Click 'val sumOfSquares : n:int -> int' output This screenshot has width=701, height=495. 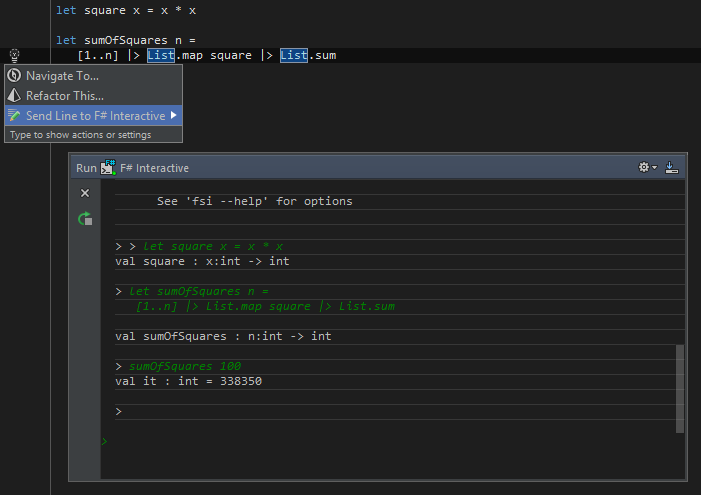click(223, 336)
